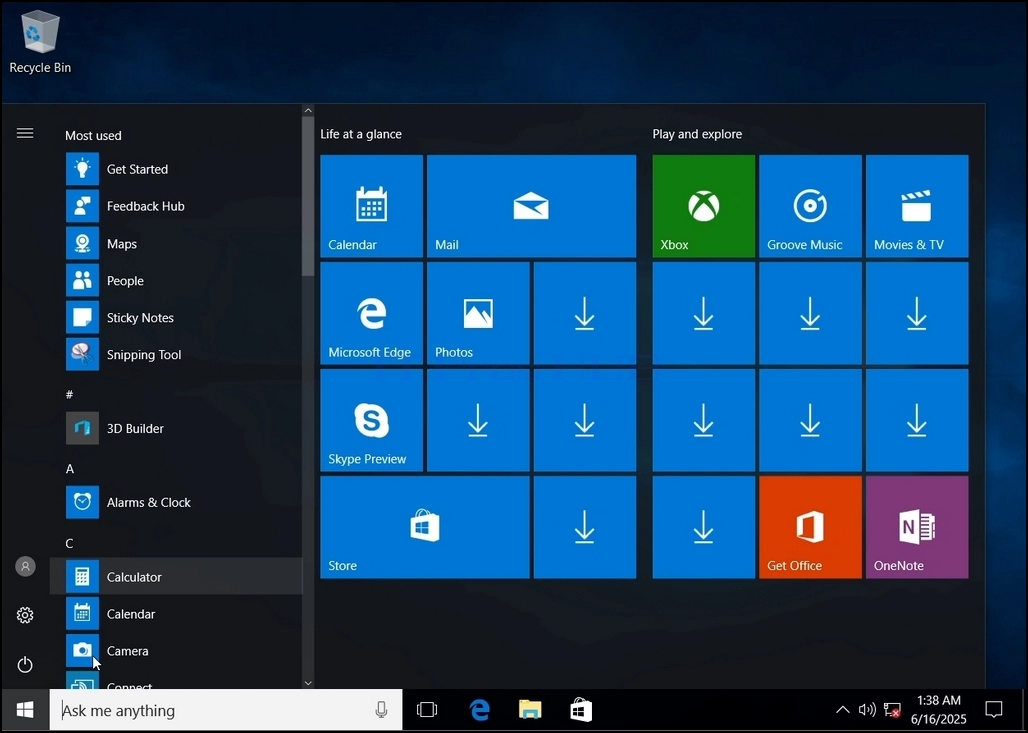Click the Windows Start button
This screenshot has width=1028, height=733.
coord(25,710)
